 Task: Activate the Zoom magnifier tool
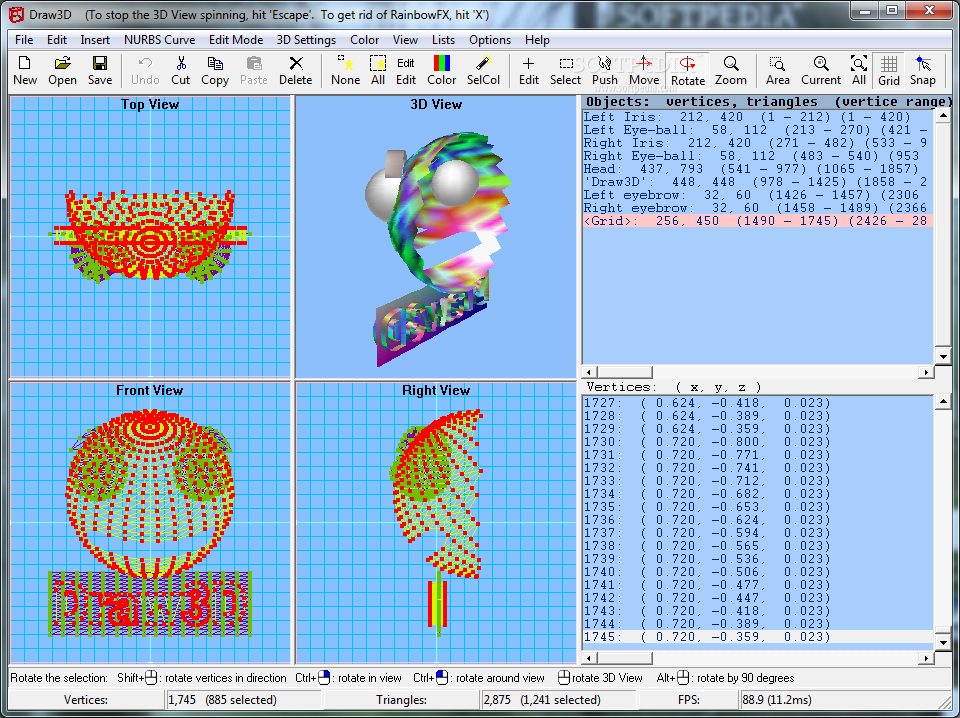click(730, 70)
